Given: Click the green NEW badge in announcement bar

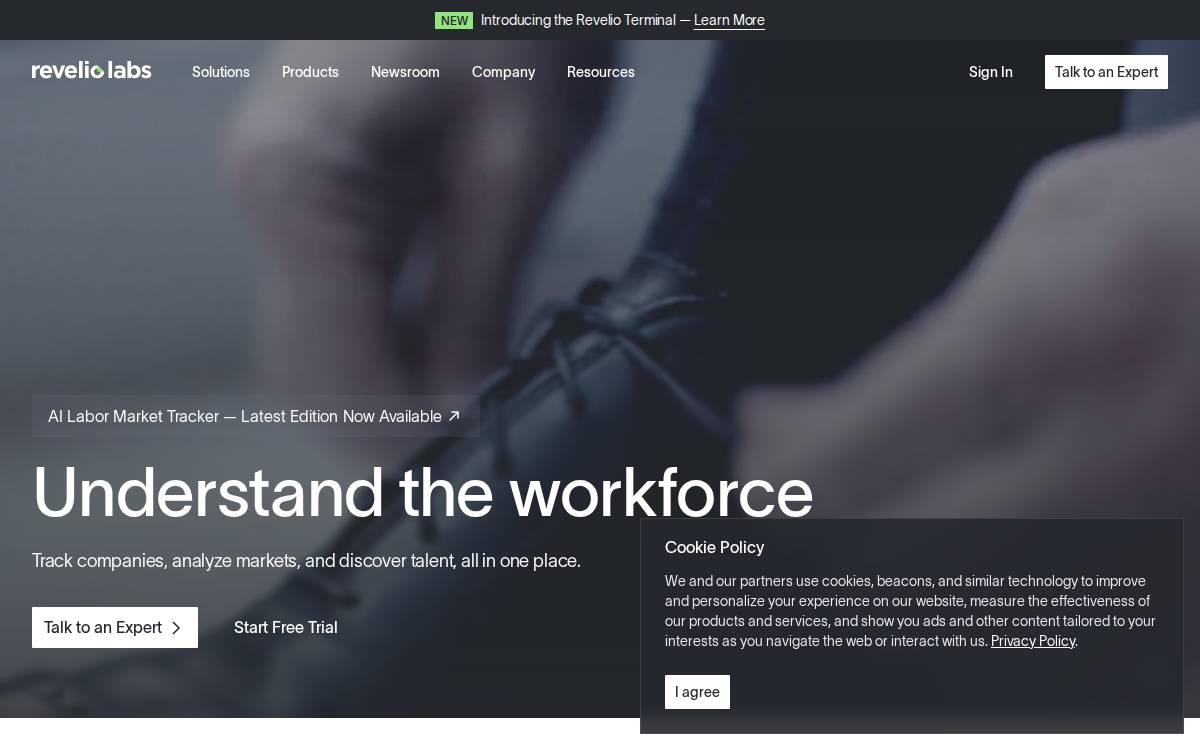Looking at the screenshot, I should 454,20.
